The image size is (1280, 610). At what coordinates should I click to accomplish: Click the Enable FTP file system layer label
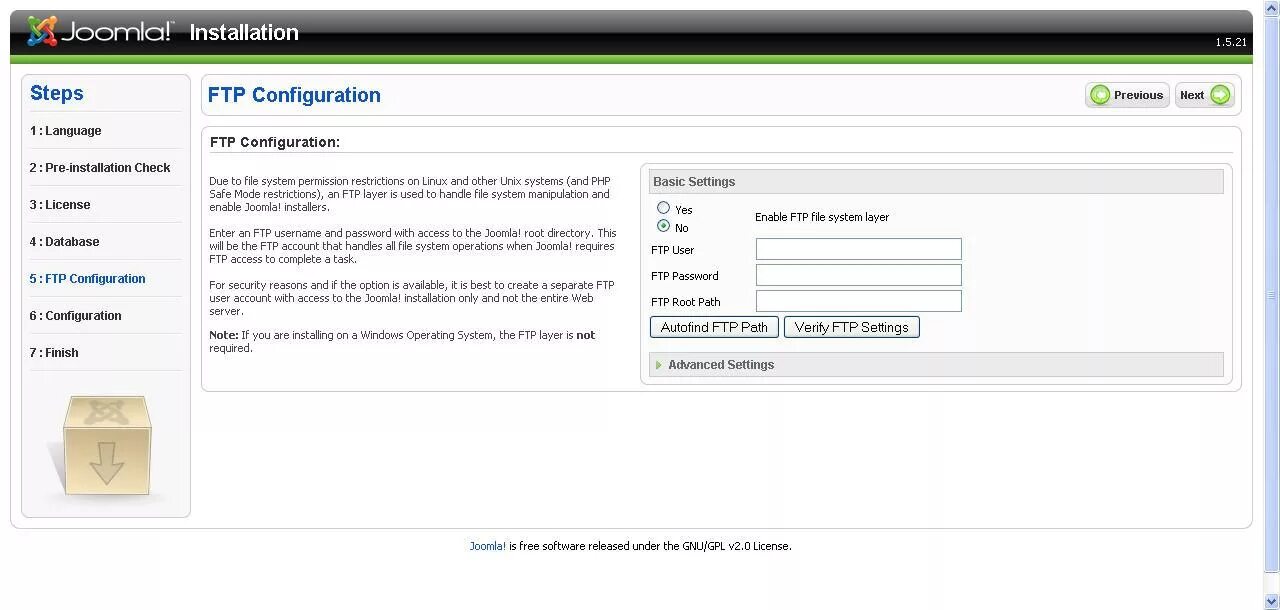[x=822, y=217]
